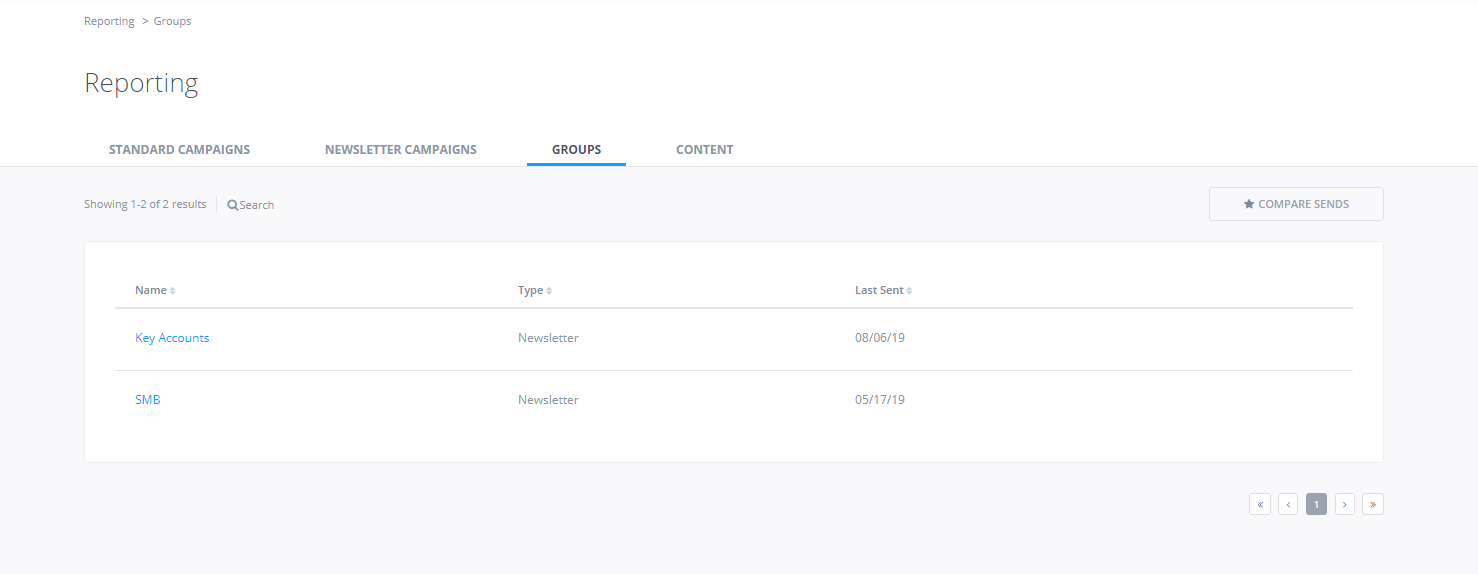Click the Compare Sends button
This screenshot has width=1478, height=574.
point(1296,204)
